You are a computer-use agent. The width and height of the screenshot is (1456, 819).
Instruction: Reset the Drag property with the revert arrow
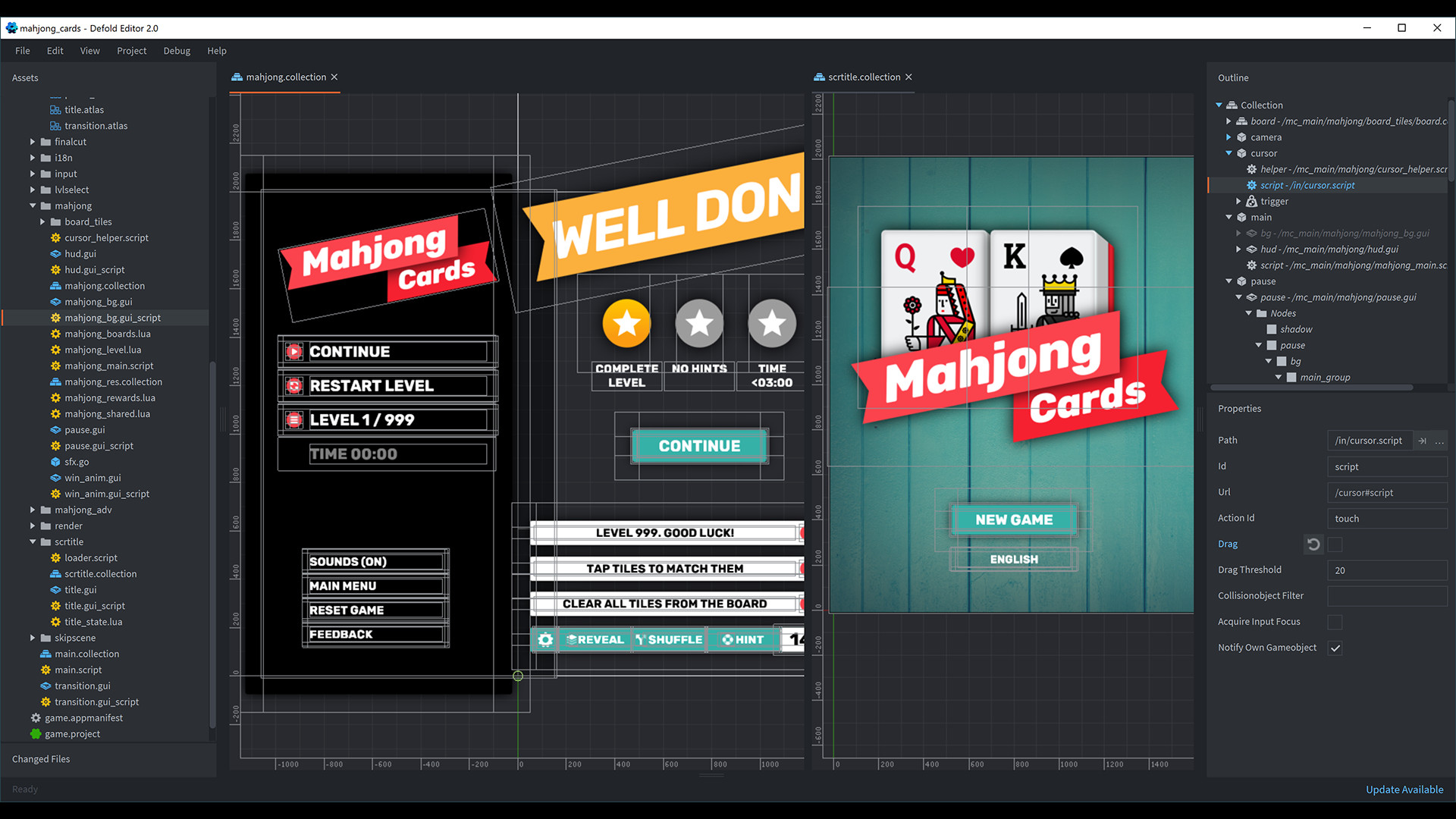coord(1313,544)
